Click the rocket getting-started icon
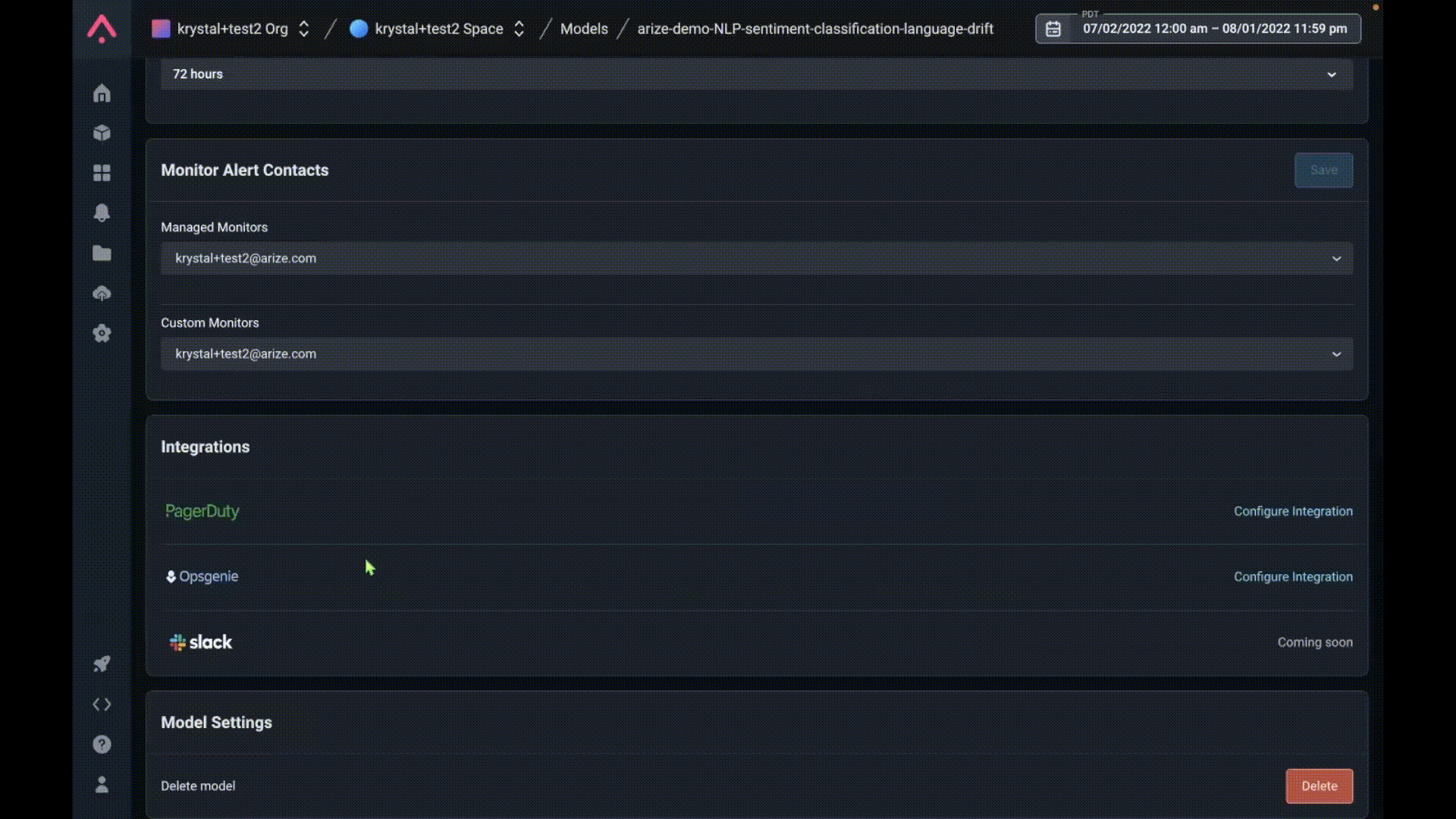This screenshot has width=1456, height=819. pyautogui.click(x=102, y=664)
